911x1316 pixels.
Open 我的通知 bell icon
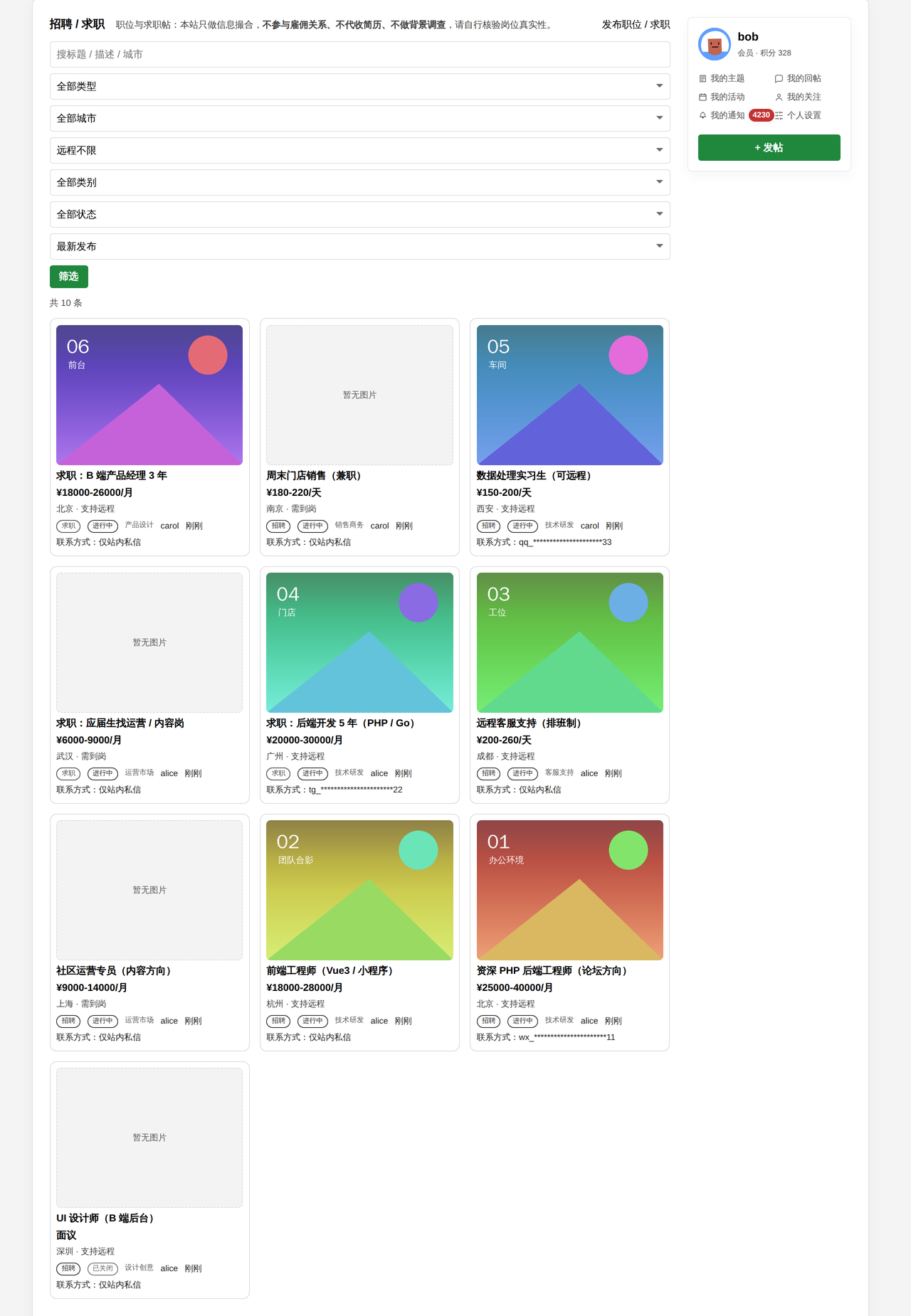pyautogui.click(x=702, y=115)
